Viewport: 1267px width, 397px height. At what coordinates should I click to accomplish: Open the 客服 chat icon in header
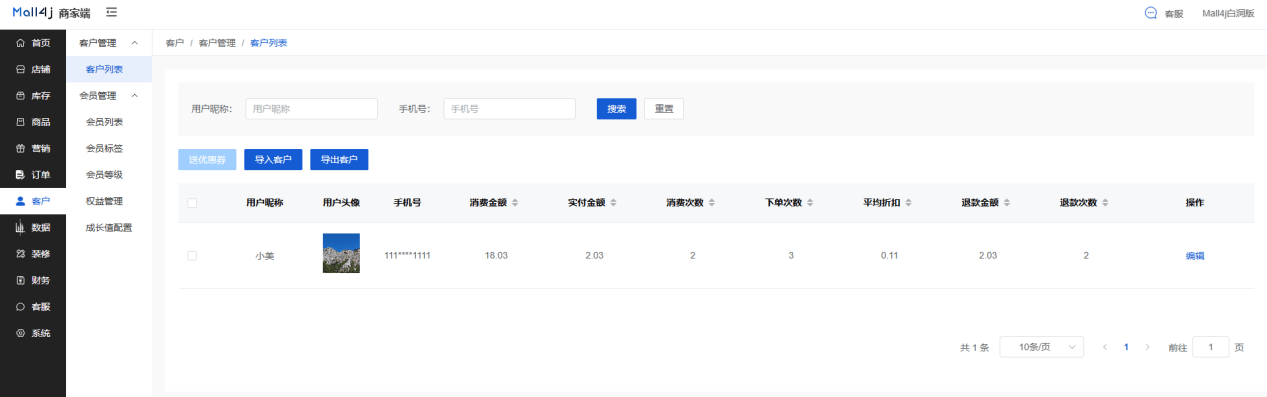(x=1150, y=13)
